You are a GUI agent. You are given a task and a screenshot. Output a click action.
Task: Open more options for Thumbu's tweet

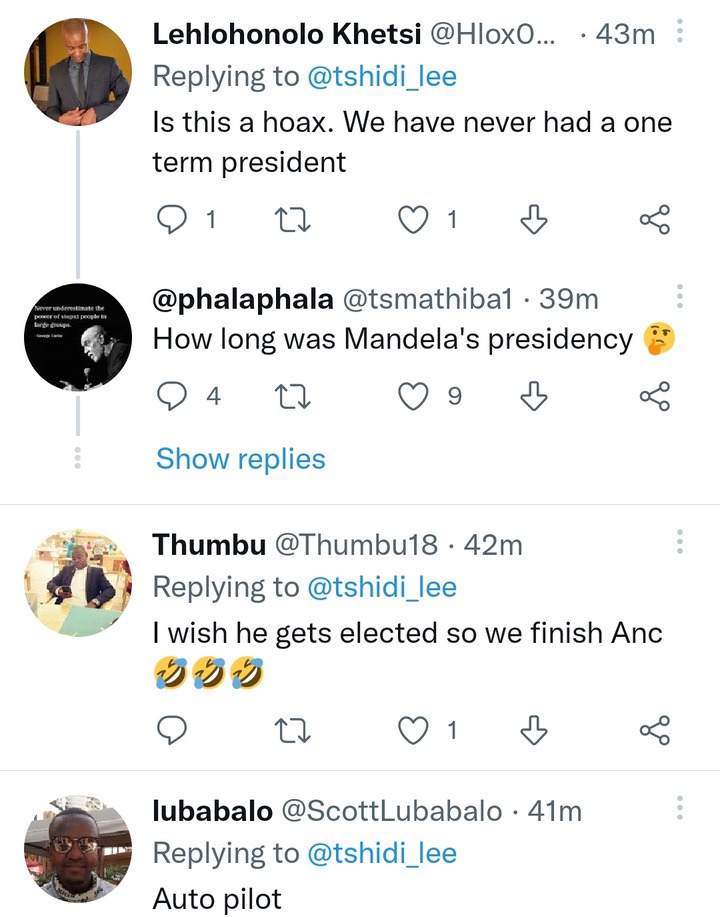680,542
